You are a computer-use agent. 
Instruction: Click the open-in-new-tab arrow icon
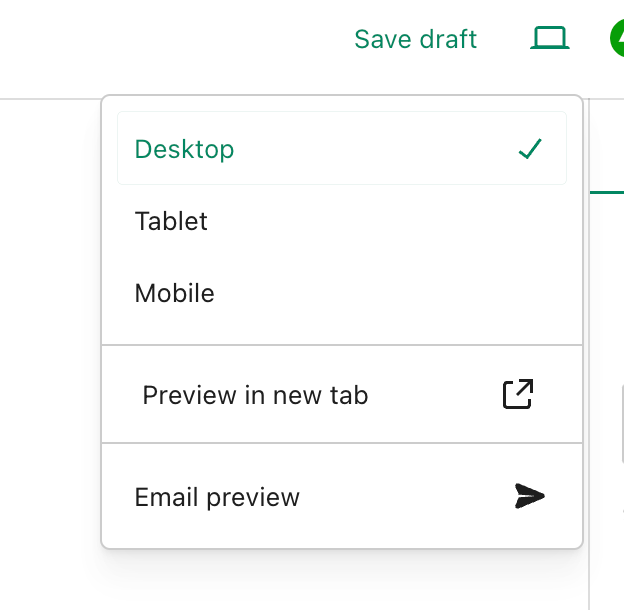pyautogui.click(x=517, y=394)
